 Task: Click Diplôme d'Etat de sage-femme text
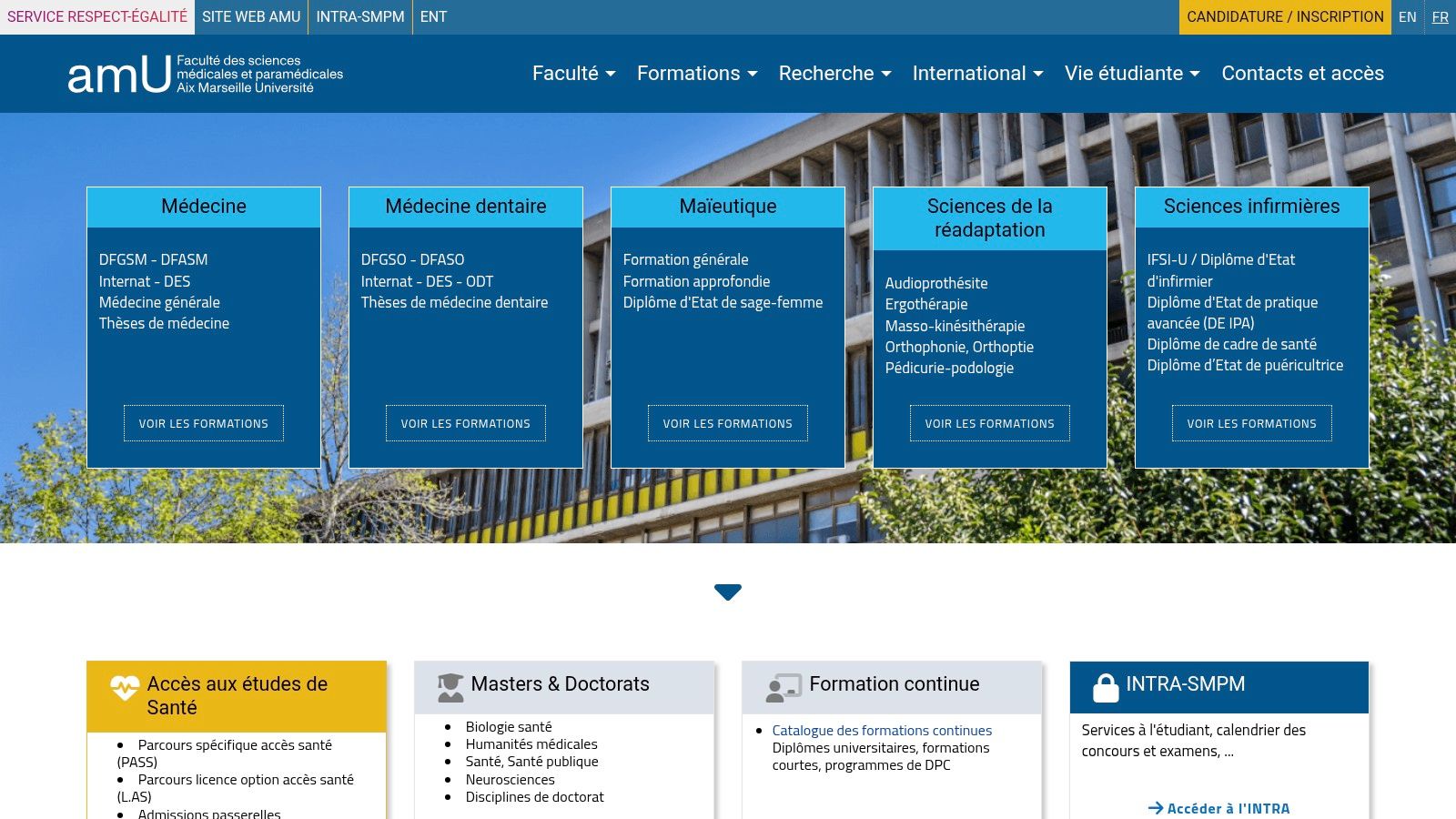coord(723,302)
